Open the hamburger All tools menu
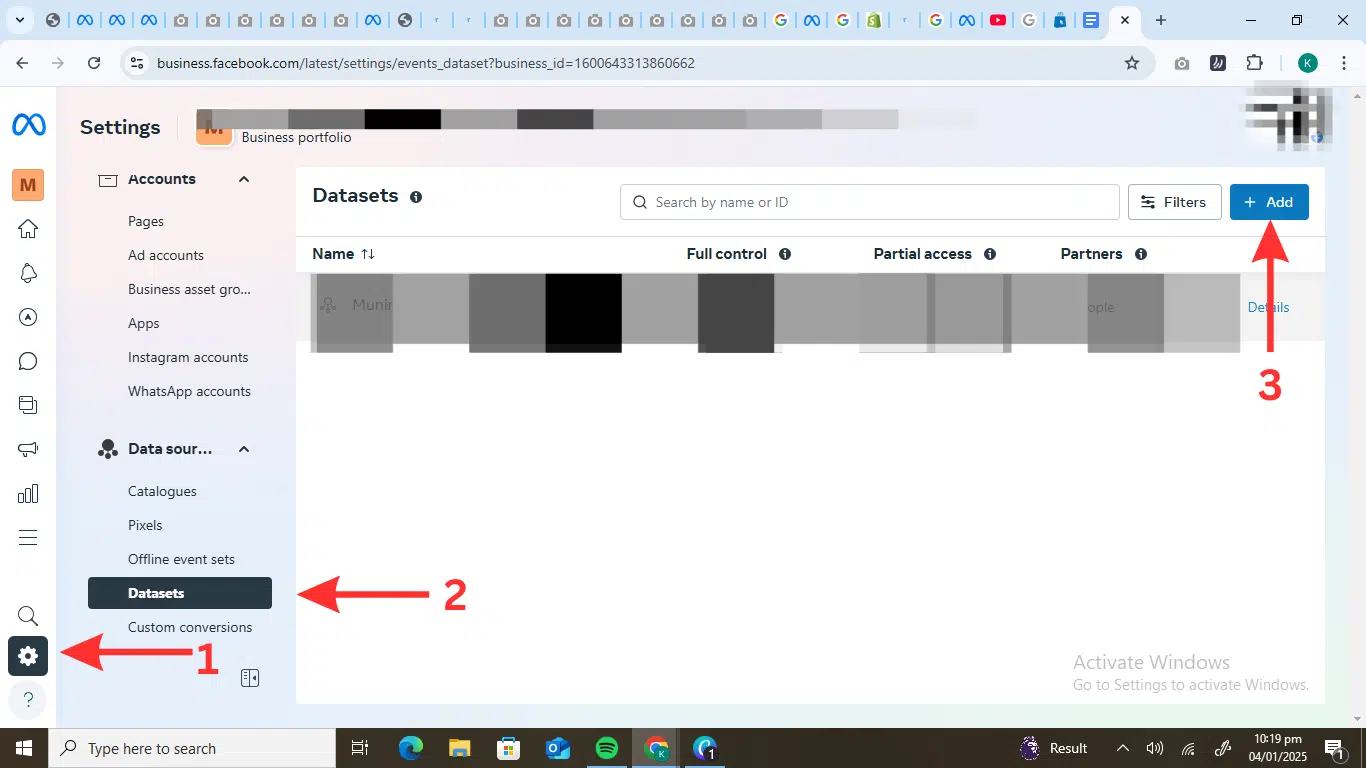 pos(28,538)
